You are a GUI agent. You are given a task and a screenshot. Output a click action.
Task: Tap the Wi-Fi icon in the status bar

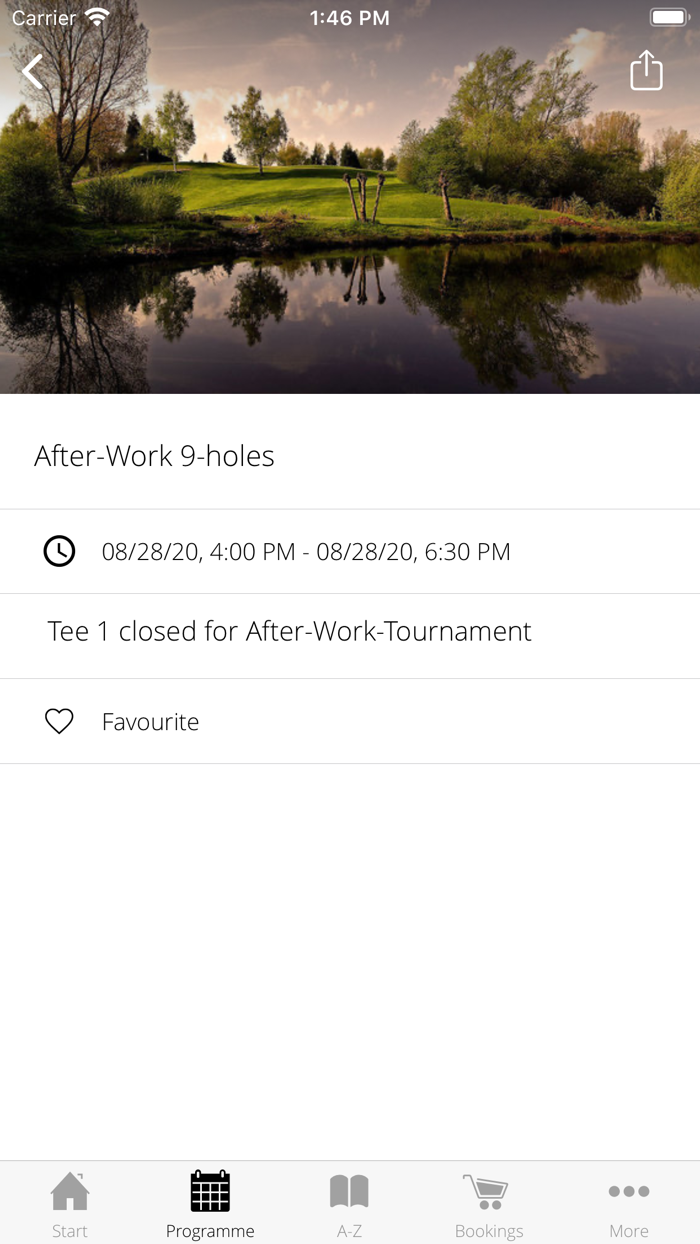[97, 17]
